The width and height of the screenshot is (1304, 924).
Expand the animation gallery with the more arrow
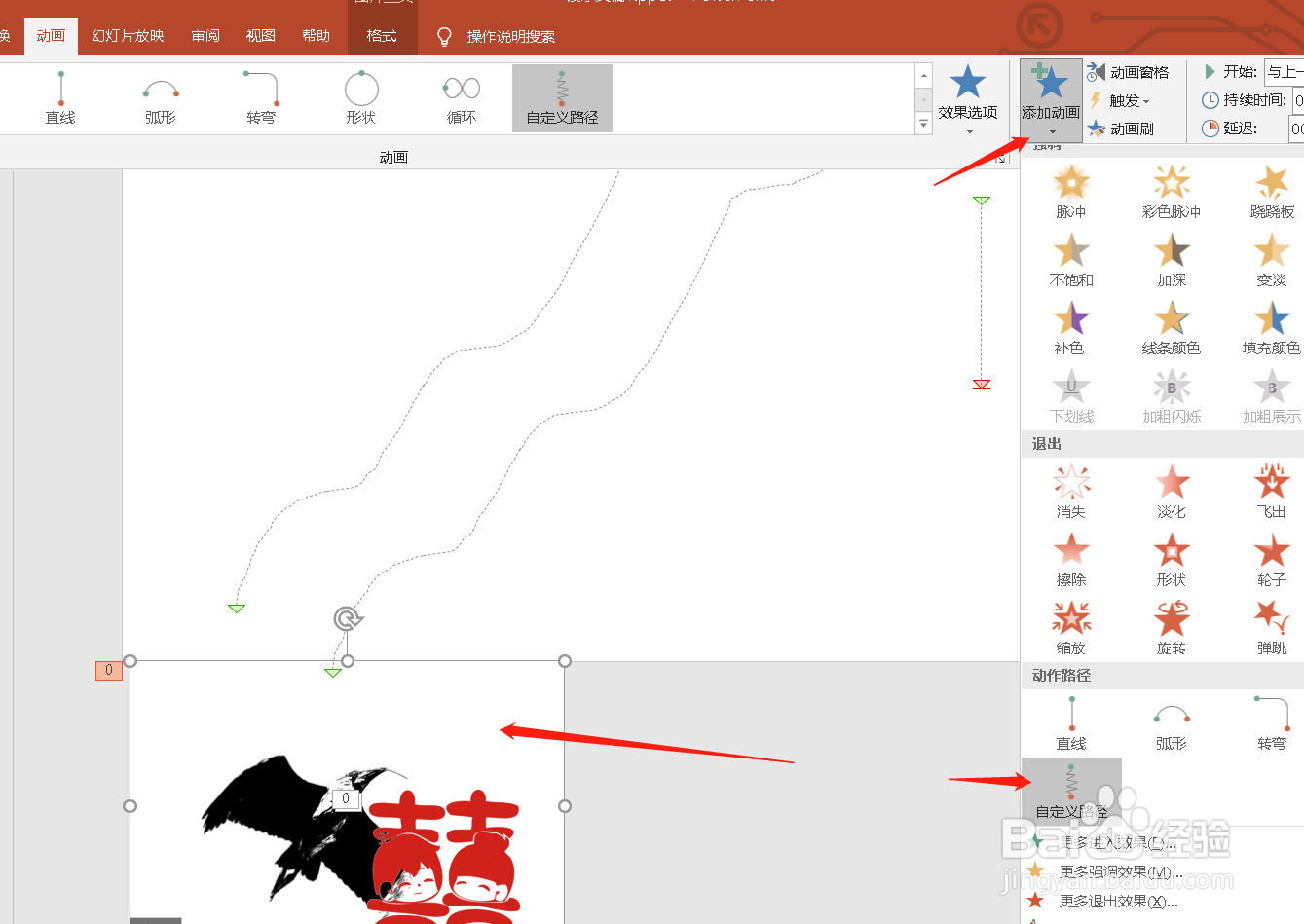pos(924,123)
